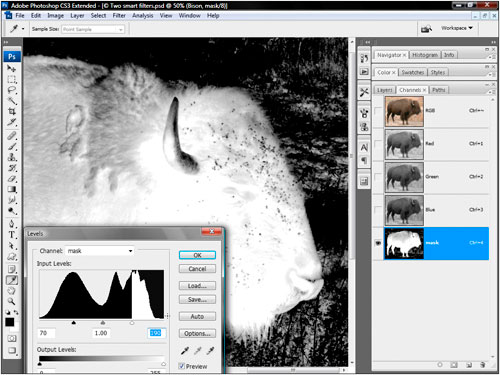Select the Move tool
This screenshot has height=375, width=500.
pyautogui.click(x=12, y=69)
